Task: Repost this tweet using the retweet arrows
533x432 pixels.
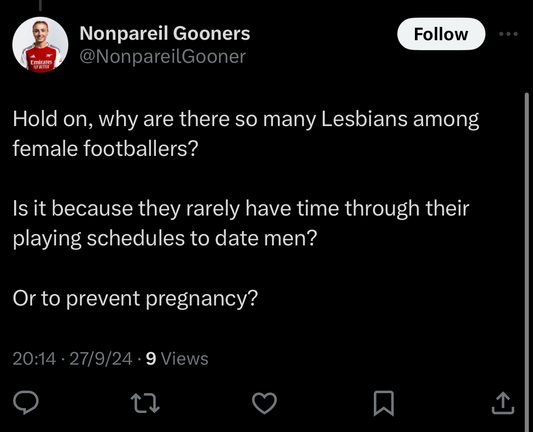Action: tap(145, 403)
